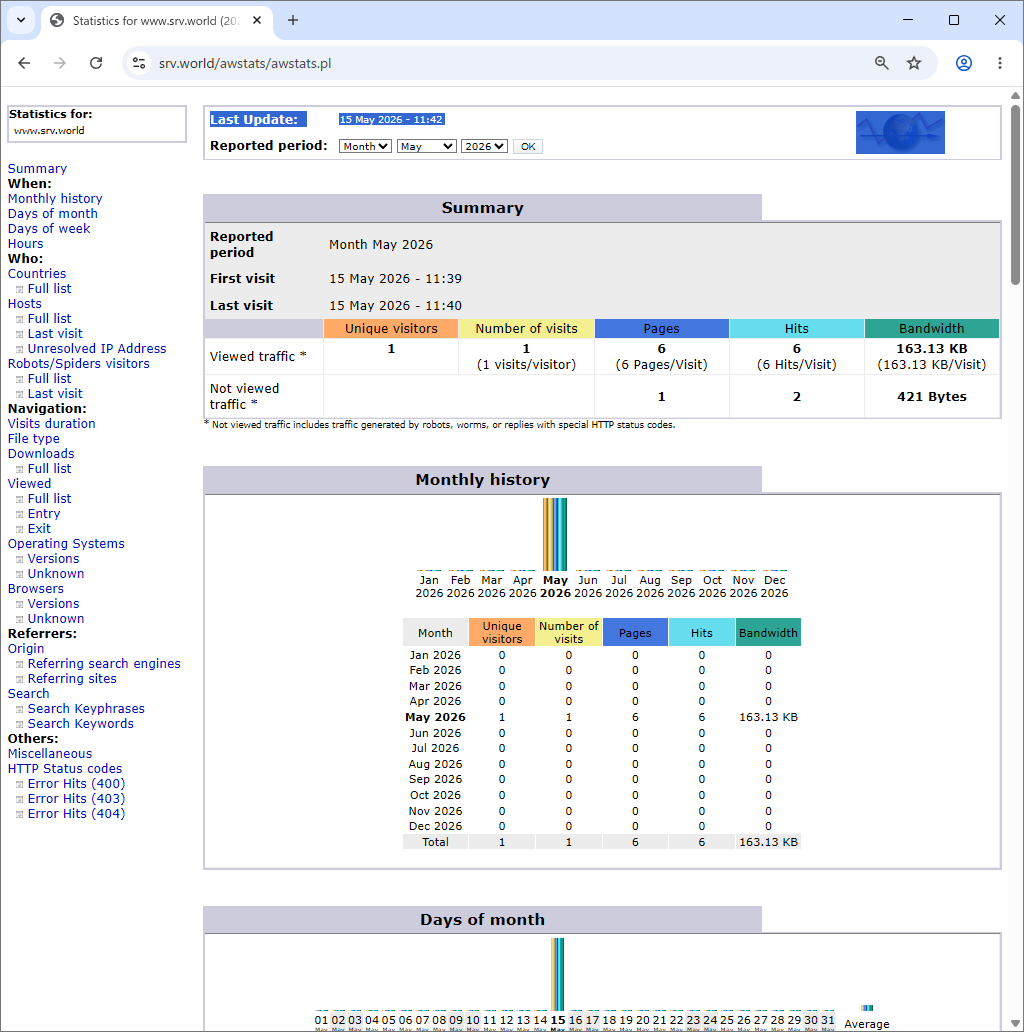Open the Countries link
The height and width of the screenshot is (1032, 1024).
[x=37, y=273]
